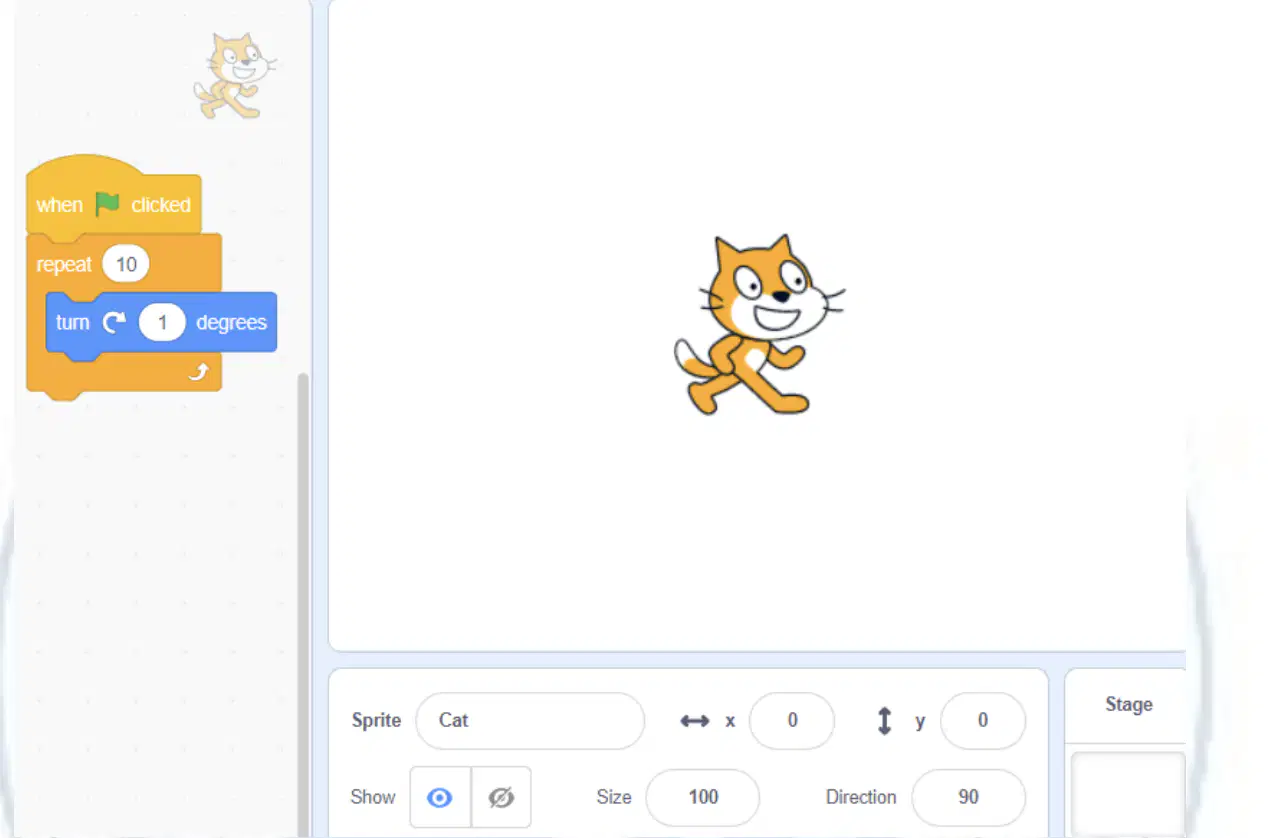
Task: Click the Stage backdrop thumbnail
Action: [x=1128, y=794]
